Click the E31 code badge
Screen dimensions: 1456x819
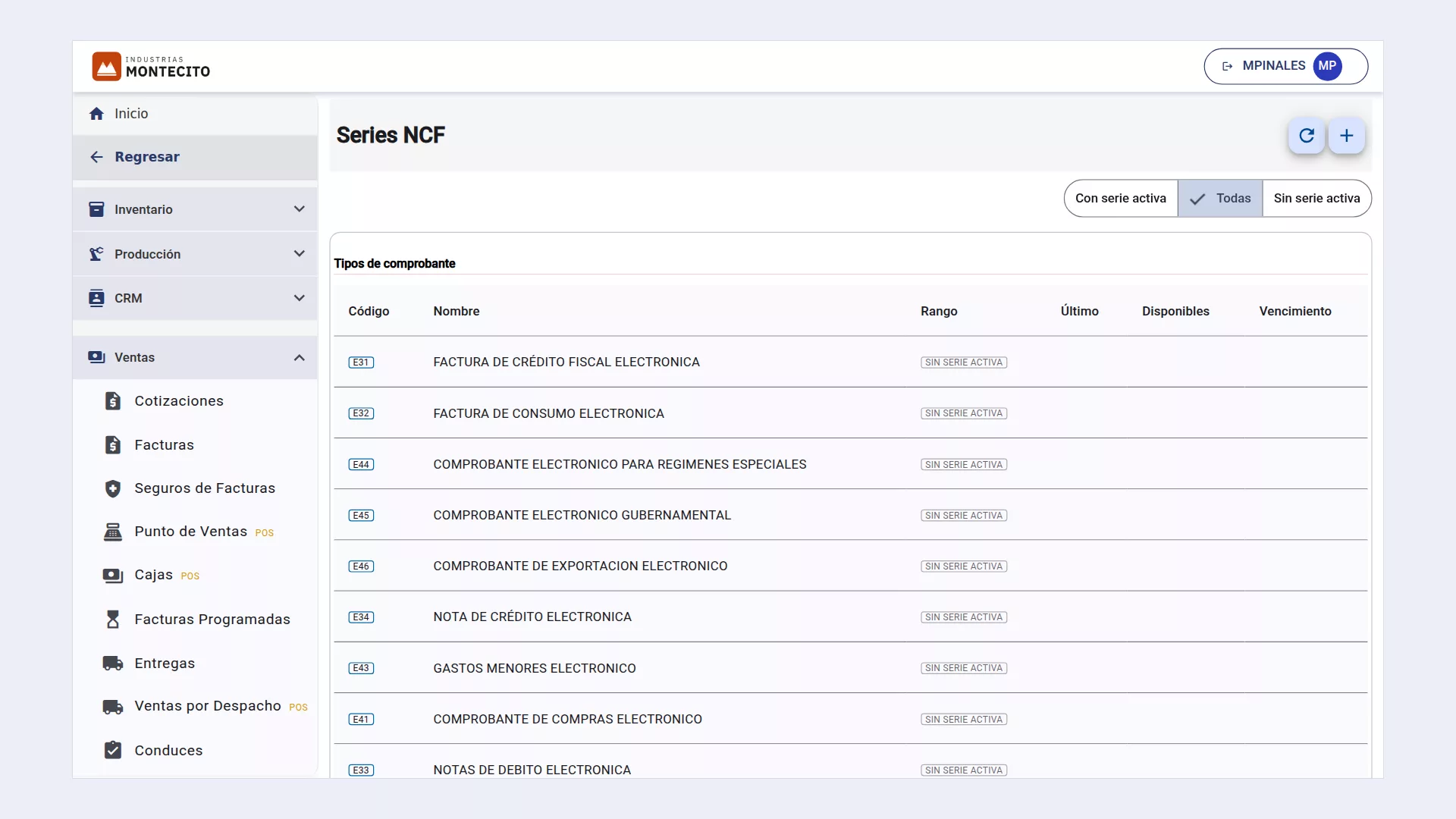pos(361,362)
